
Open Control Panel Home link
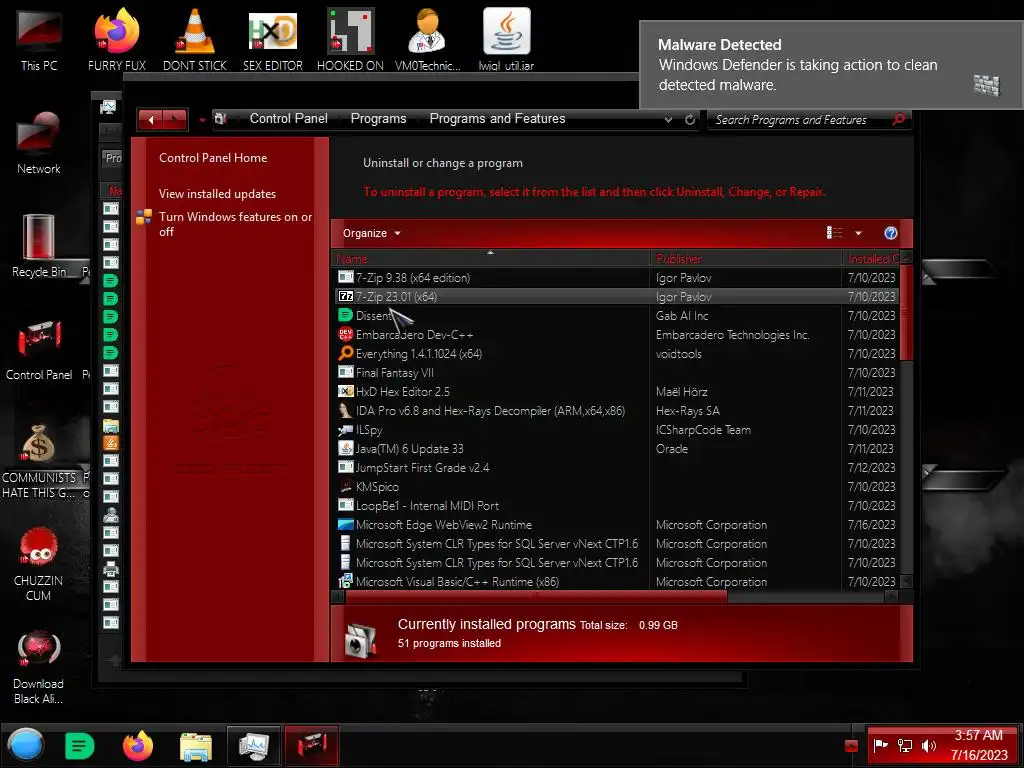tap(213, 157)
